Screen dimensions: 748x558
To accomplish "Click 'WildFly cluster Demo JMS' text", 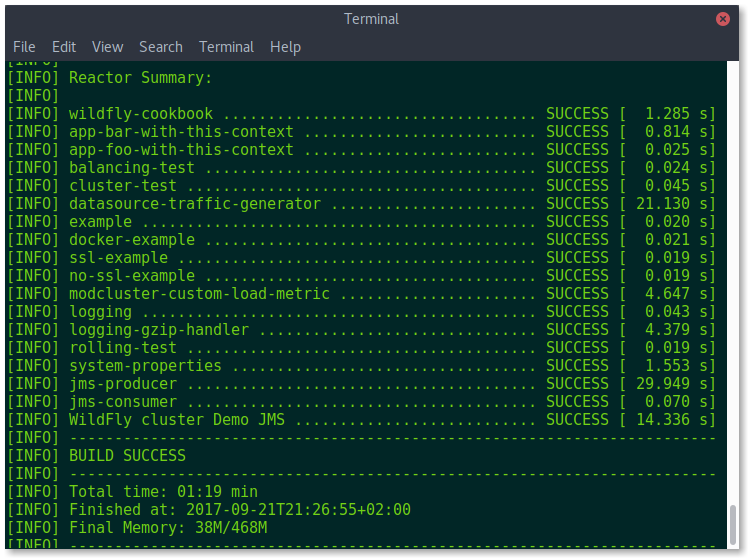I will (x=177, y=420).
